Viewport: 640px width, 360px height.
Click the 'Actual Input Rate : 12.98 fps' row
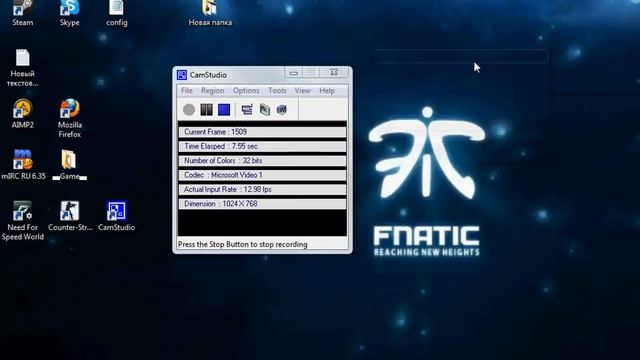[262, 189]
